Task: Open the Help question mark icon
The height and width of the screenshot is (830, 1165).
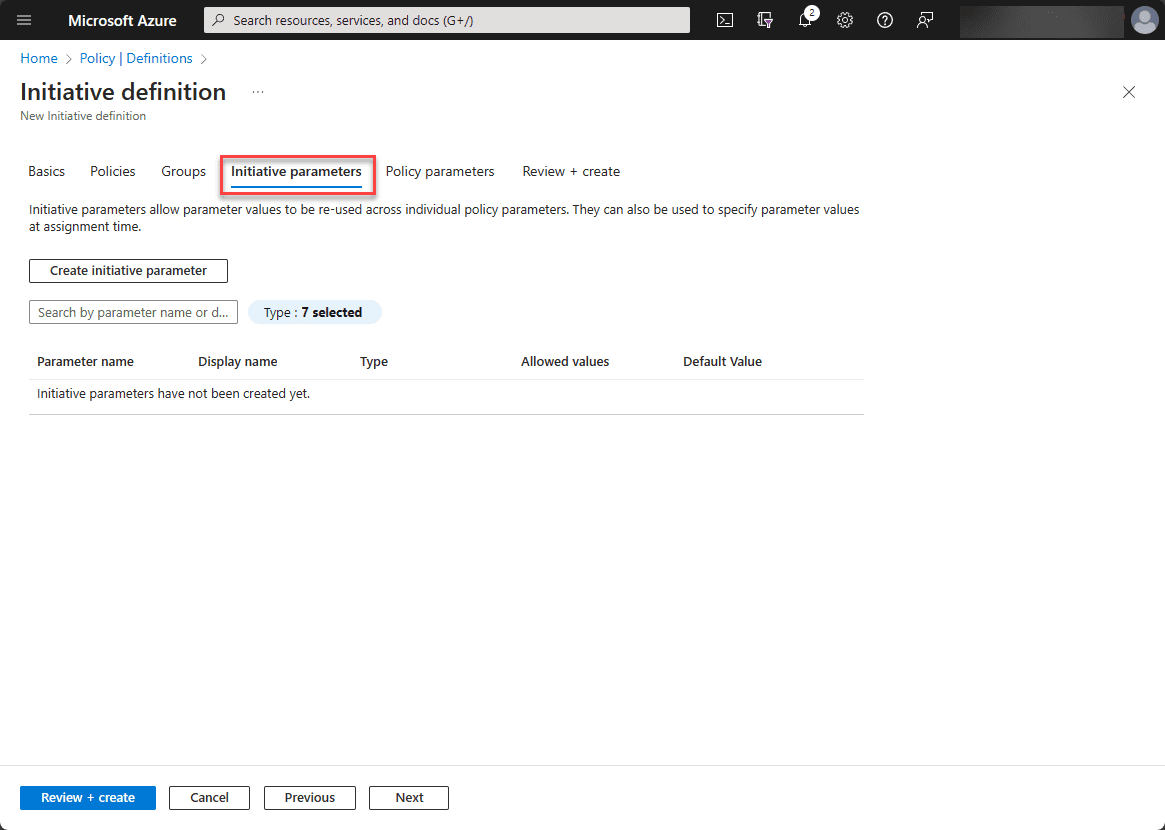Action: pyautogui.click(x=884, y=20)
